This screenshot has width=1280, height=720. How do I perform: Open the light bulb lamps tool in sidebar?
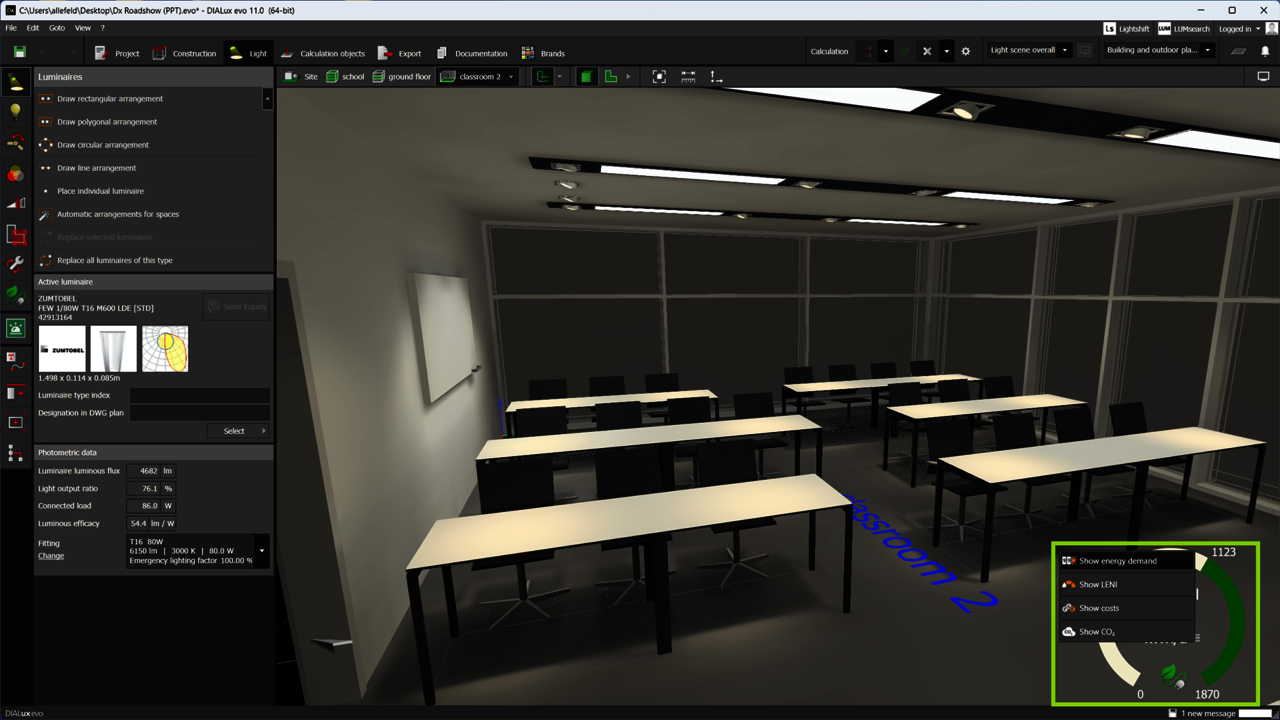[16, 111]
